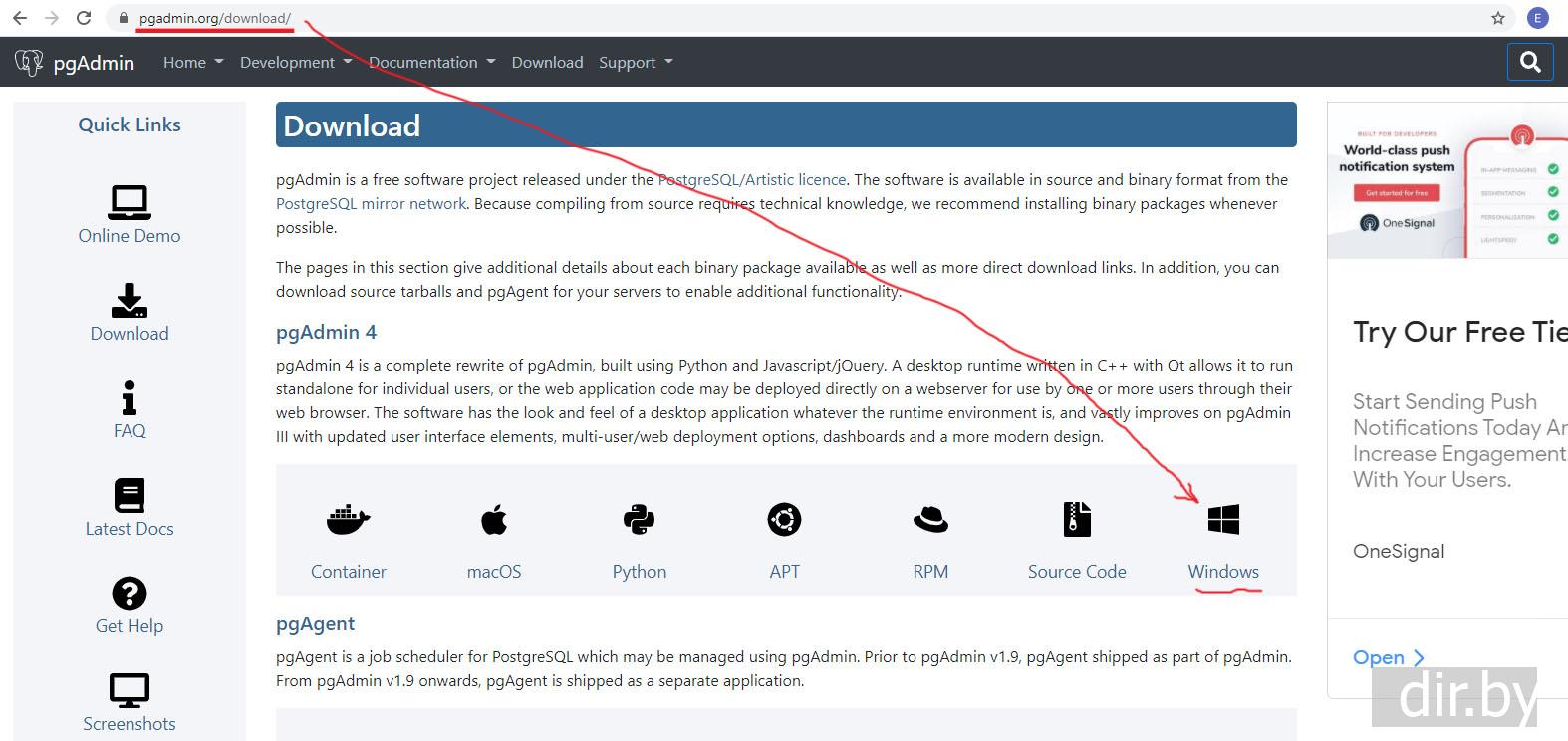Click the Get Help question mark icon
Screen dimensions: 1568x741
click(x=130, y=593)
